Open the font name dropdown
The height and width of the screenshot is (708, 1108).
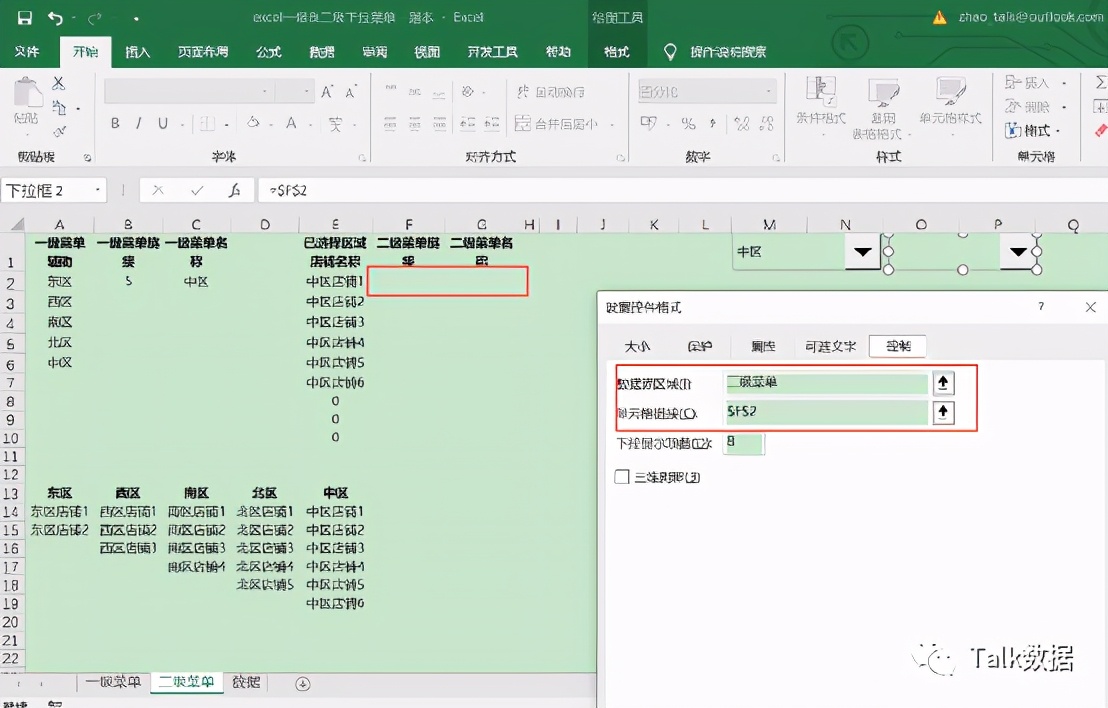265,92
